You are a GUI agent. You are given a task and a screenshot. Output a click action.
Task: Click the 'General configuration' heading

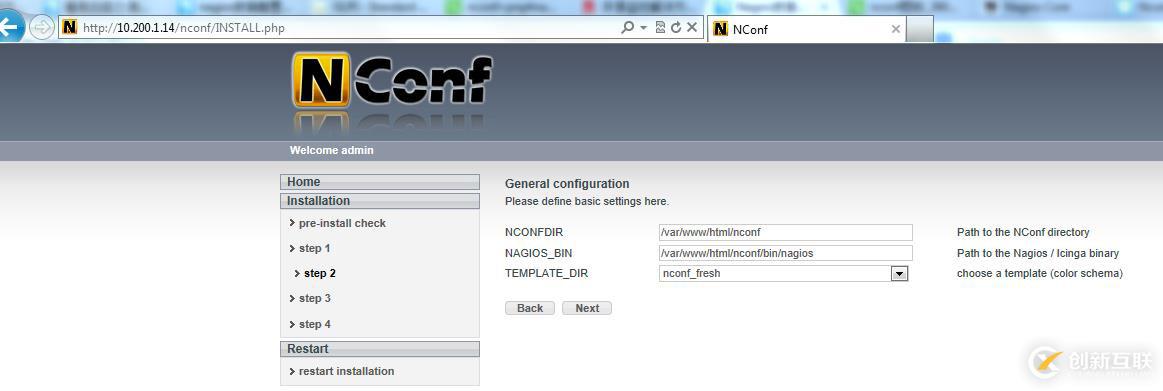567,184
